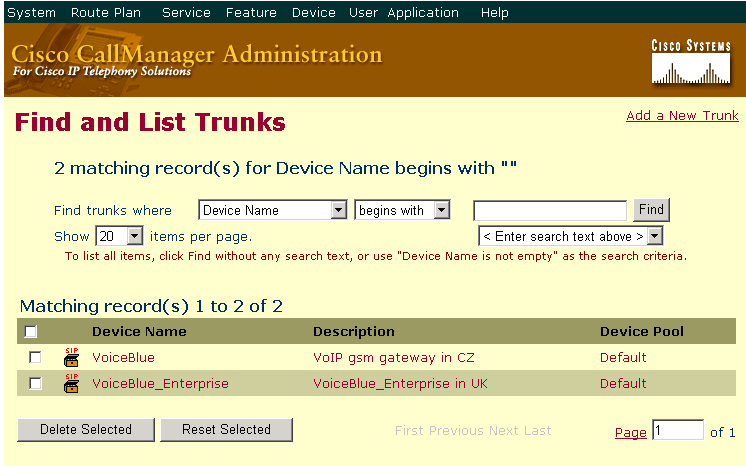Check the VoiceBlue row checkbox
This screenshot has height=466, width=746.
pyautogui.click(x=35, y=357)
